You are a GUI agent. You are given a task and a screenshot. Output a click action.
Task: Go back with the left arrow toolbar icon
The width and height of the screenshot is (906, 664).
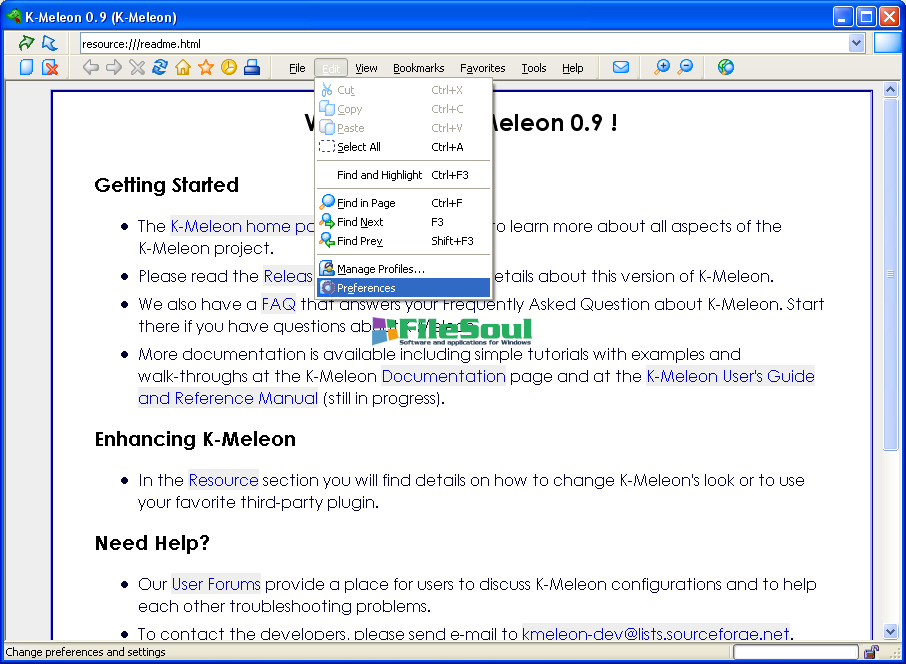pos(91,68)
